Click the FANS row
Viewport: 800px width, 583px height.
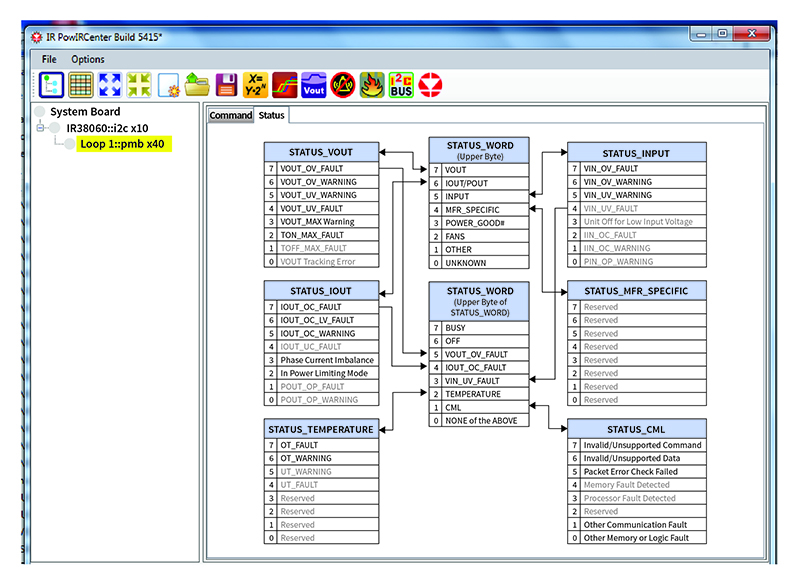(x=479, y=236)
